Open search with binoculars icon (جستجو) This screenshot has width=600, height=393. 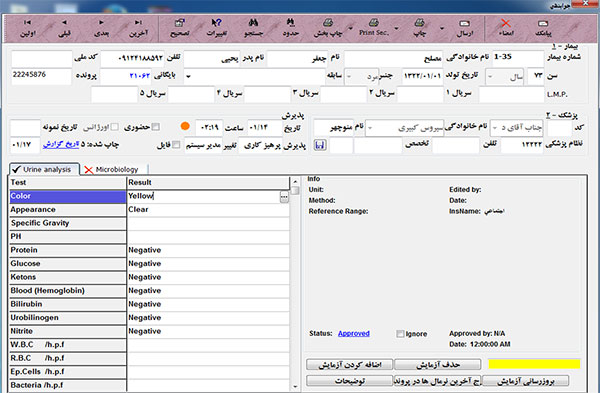click(253, 28)
